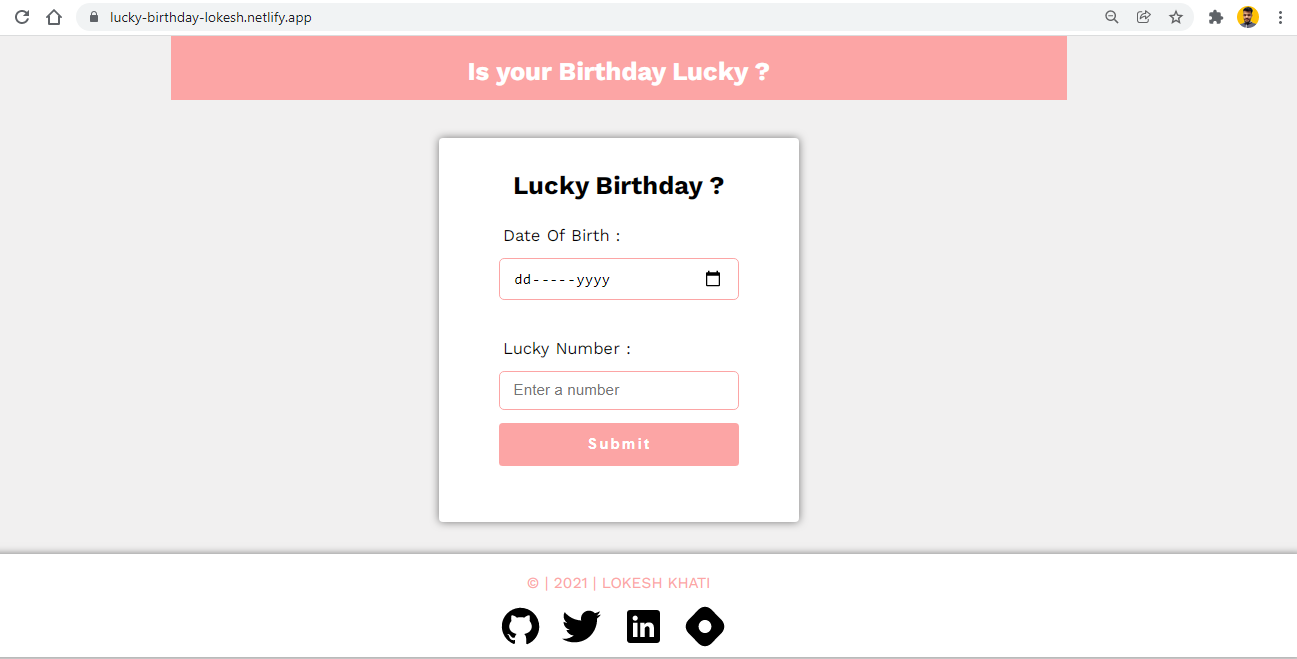This screenshot has width=1297, height=659.
Task: Open the Chrome three-dot menu
Action: 1280,17
